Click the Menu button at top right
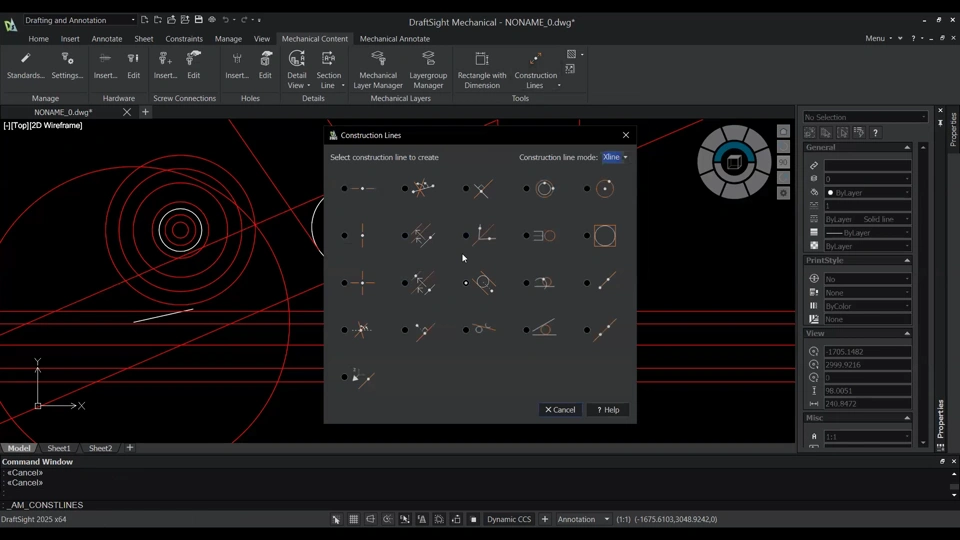960x540 pixels. [879, 38]
